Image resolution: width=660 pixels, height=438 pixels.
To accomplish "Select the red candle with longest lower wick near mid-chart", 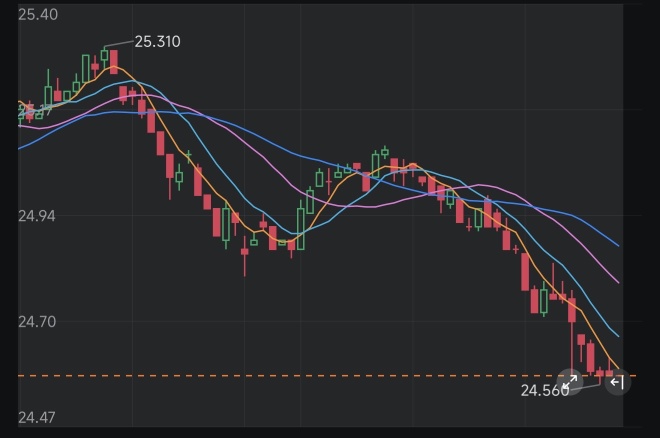I will (x=245, y=255).
